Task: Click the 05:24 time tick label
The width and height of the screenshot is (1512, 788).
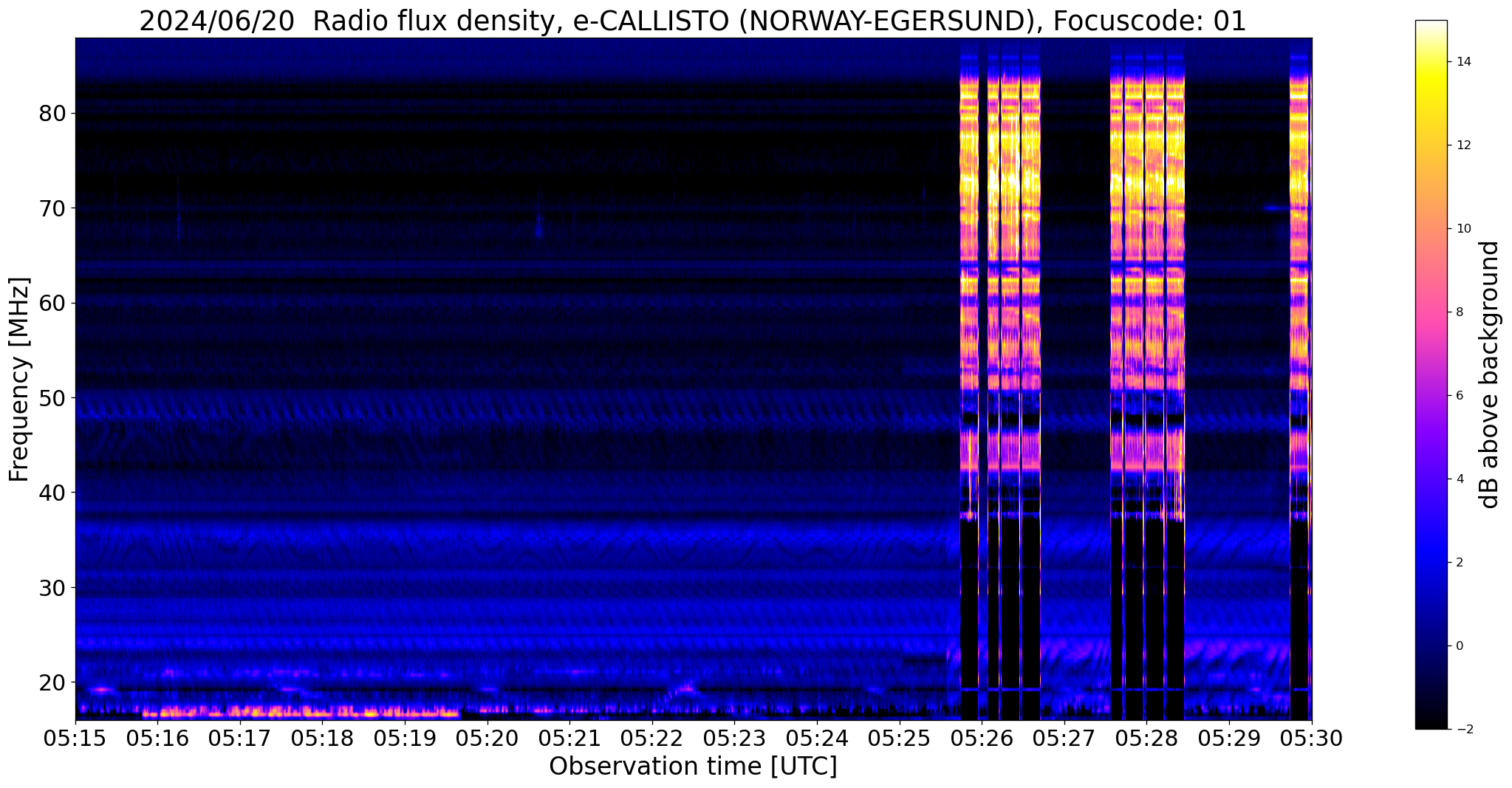Action: coord(817,738)
